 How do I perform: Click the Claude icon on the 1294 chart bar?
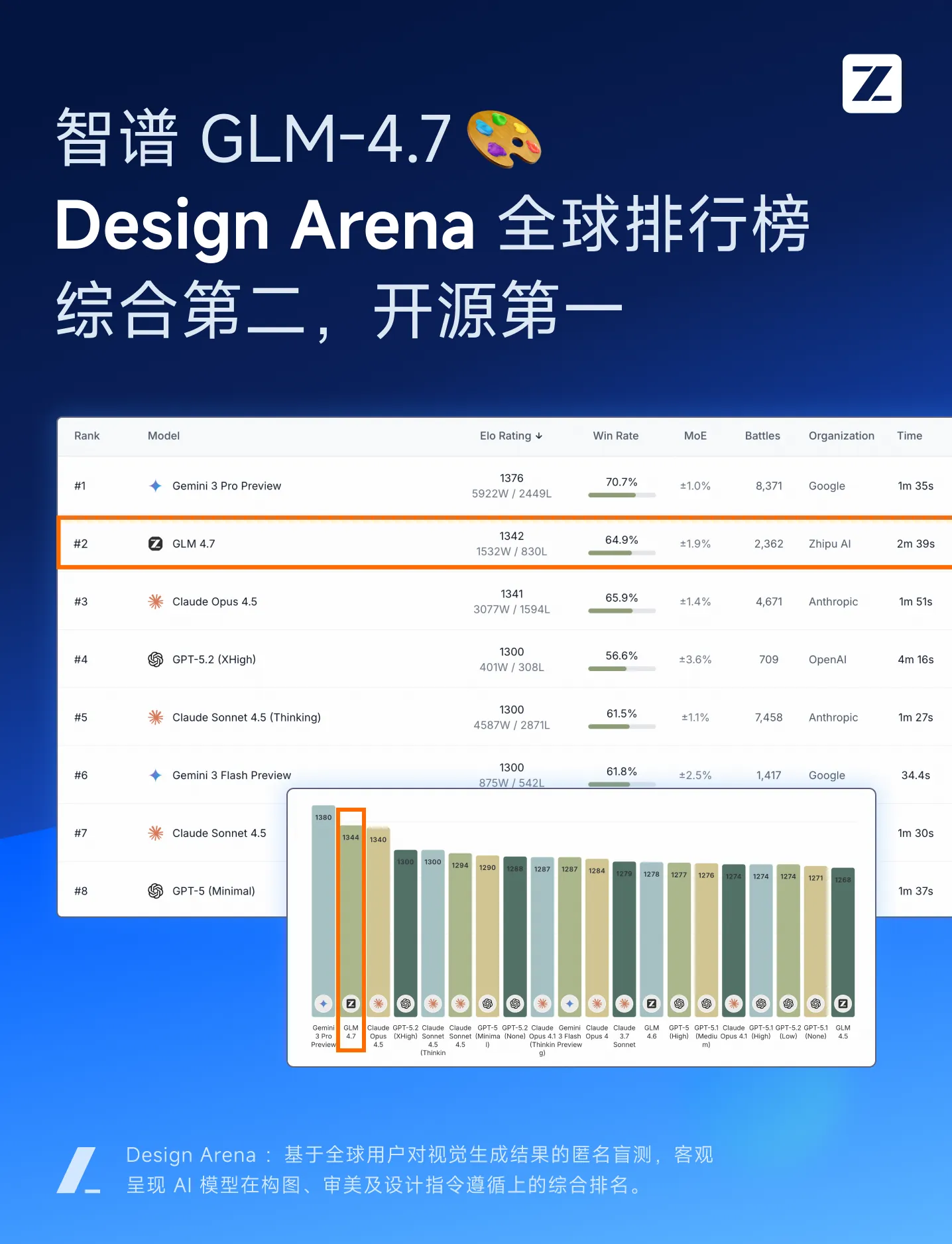460,1004
